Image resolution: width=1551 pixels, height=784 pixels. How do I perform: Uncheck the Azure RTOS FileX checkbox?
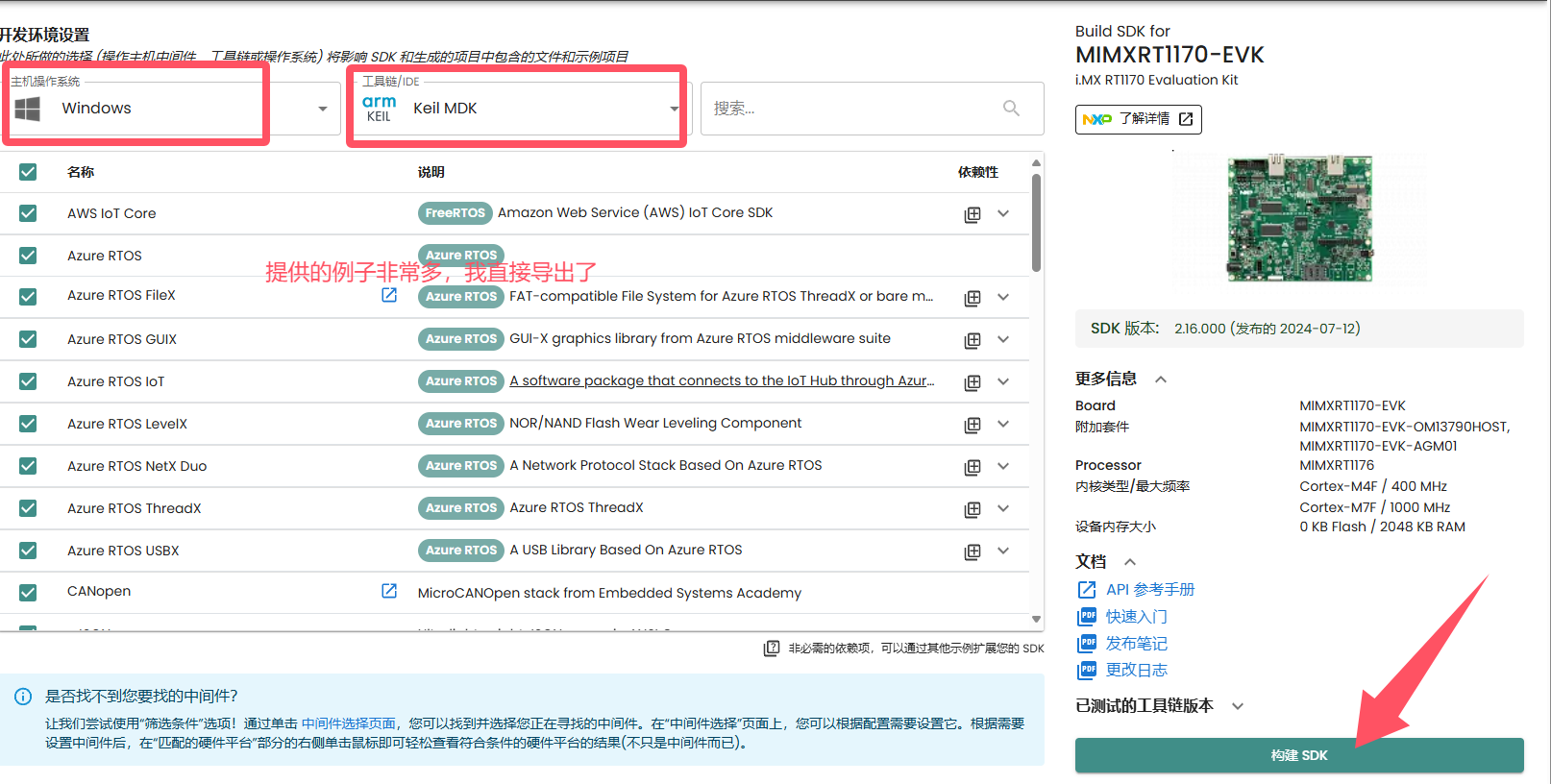point(28,296)
